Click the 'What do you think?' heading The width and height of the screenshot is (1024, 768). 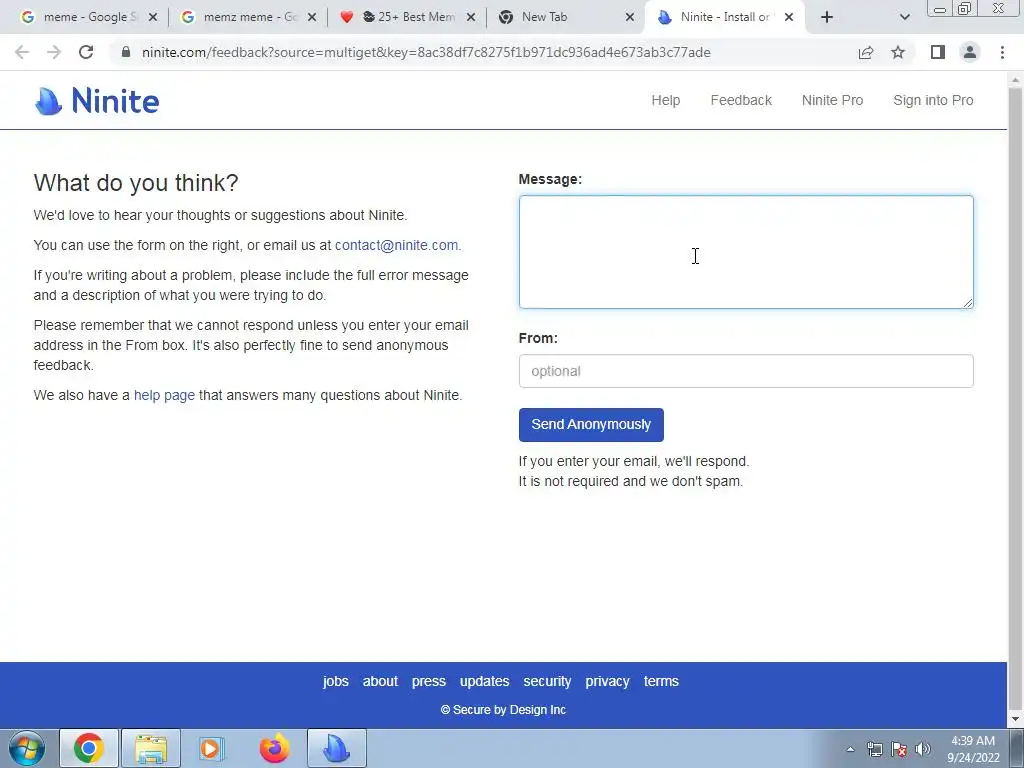pos(136,183)
